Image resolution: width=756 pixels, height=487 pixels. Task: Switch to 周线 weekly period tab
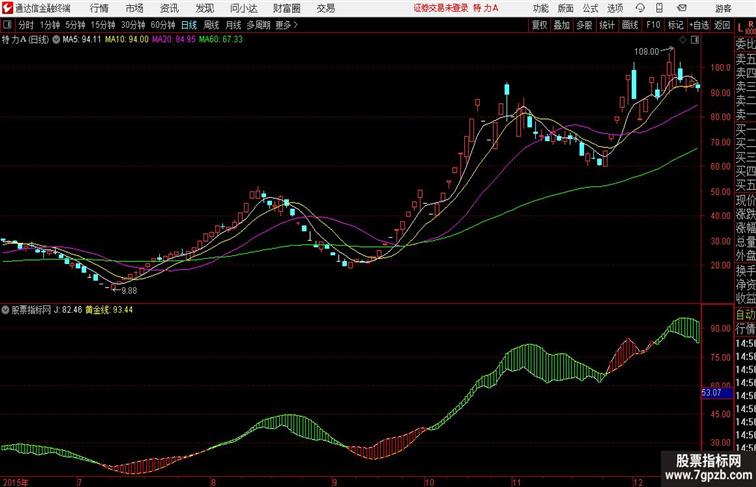point(211,25)
